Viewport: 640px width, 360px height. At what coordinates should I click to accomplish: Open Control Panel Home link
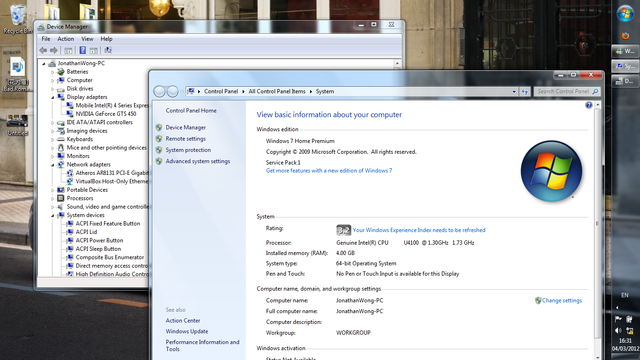coord(191,111)
